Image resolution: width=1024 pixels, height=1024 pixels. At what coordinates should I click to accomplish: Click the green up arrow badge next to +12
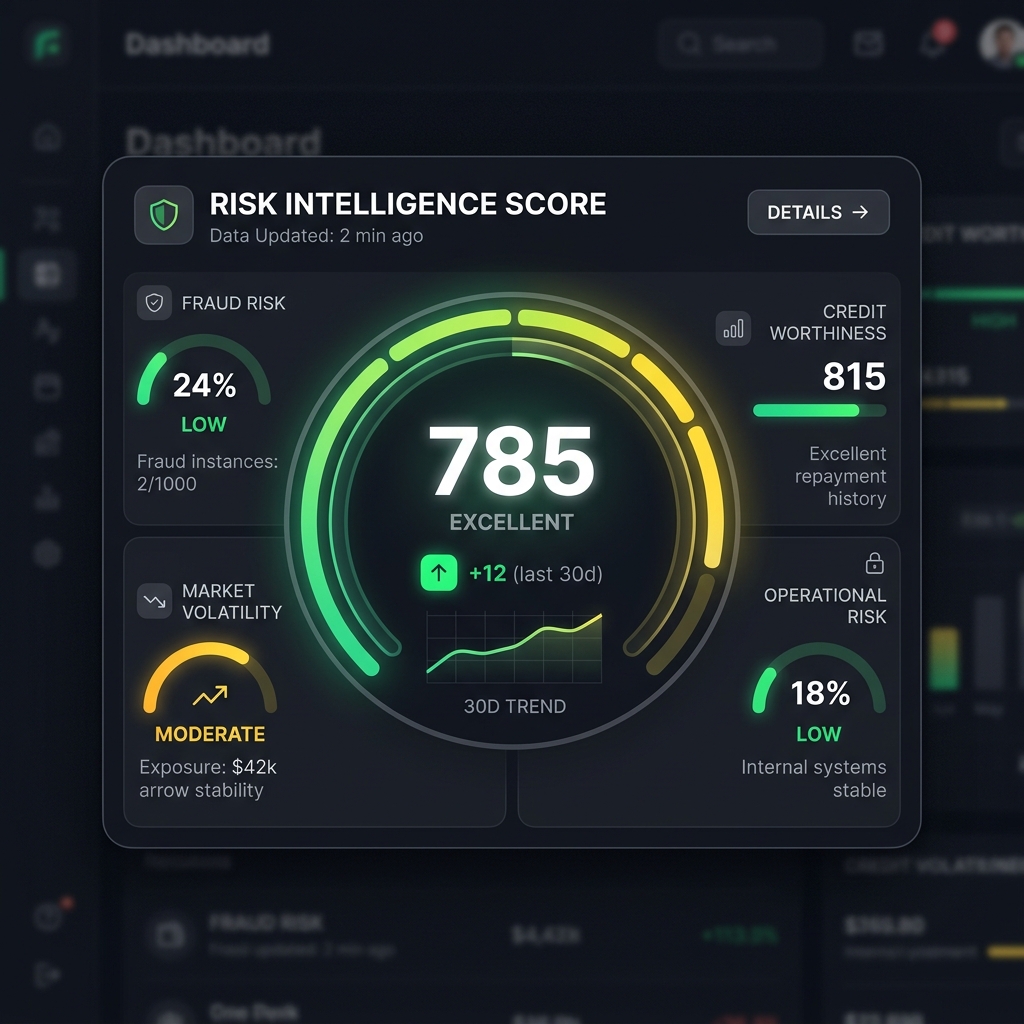coord(439,573)
